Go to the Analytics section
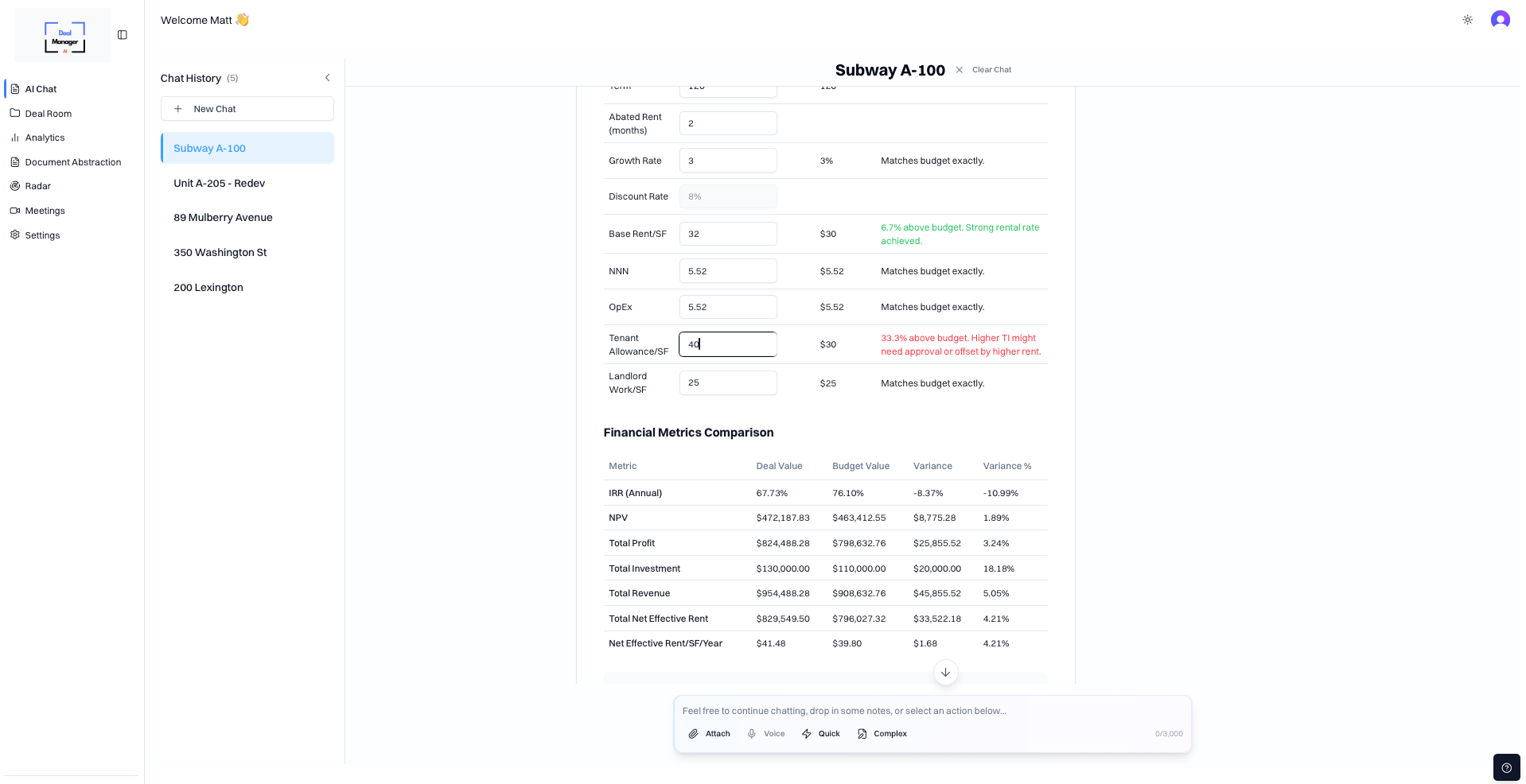 point(45,138)
